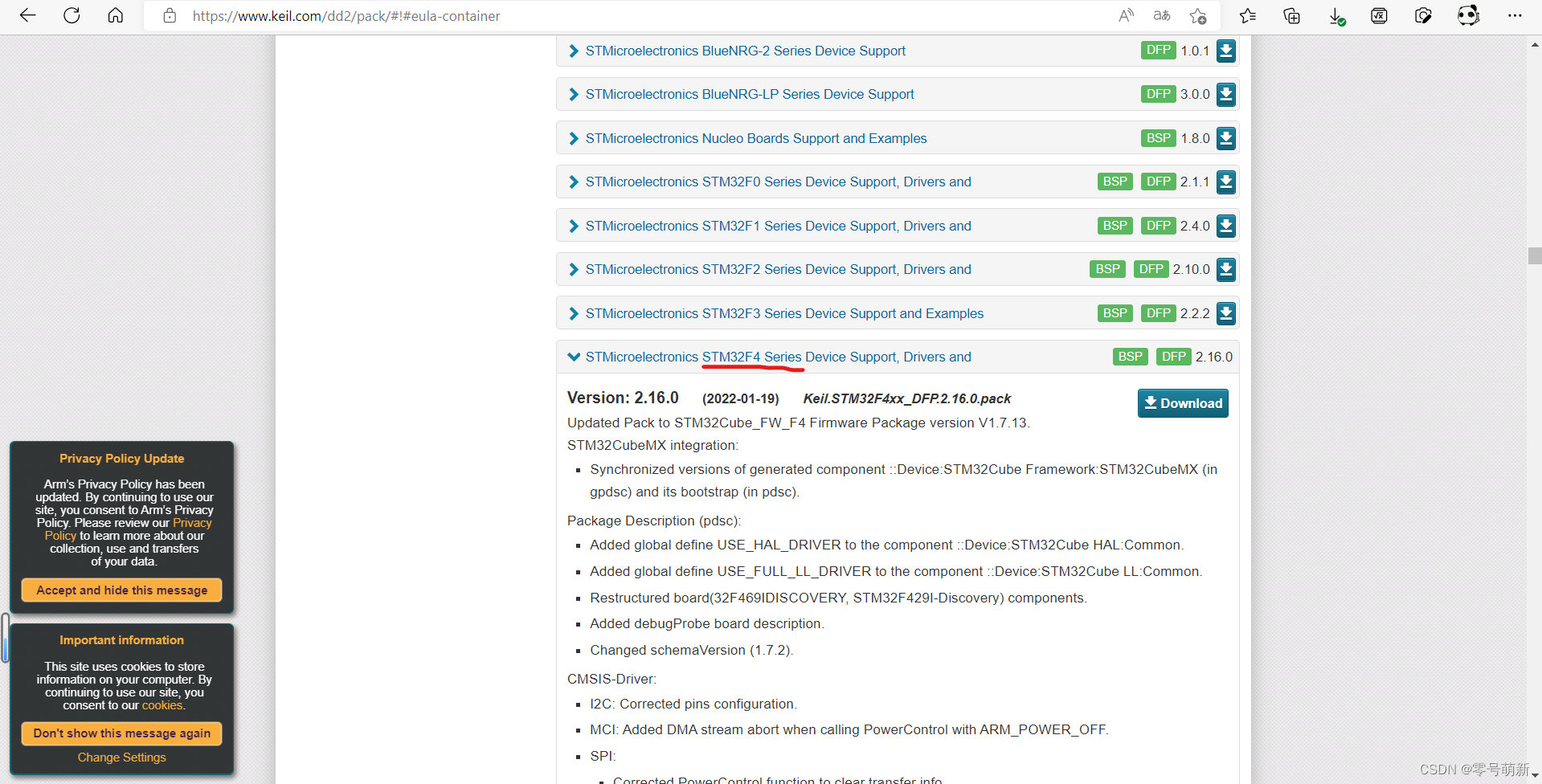This screenshot has height=784, width=1542.
Task: Select the 'I2C: Corrected pins configuration.' line
Action: pyautogui.click(x=693, y=704)
